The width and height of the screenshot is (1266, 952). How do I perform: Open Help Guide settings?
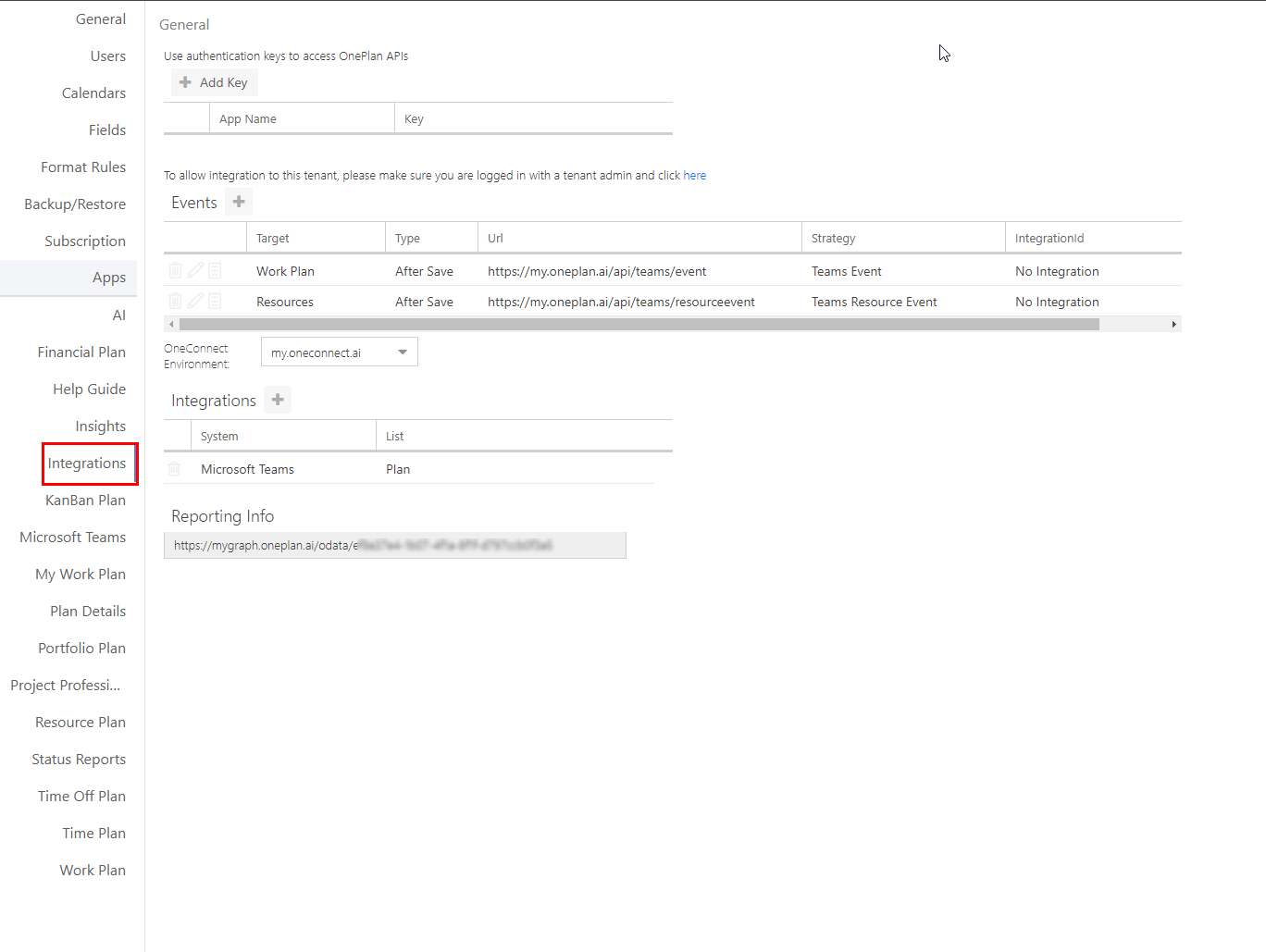[x=89, y=389]
